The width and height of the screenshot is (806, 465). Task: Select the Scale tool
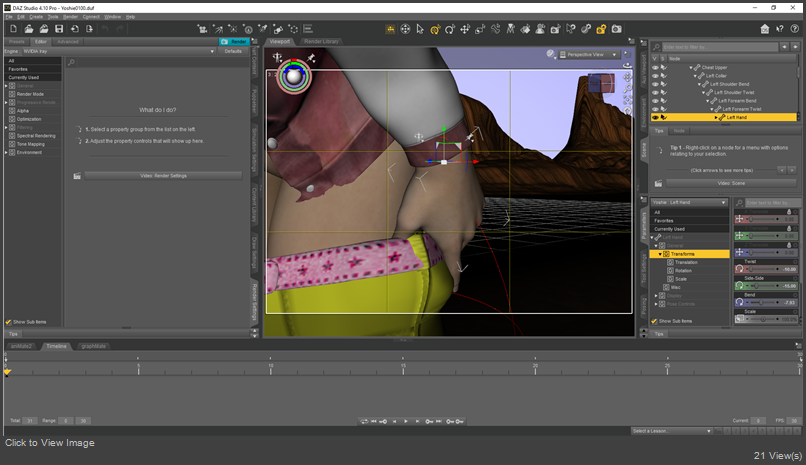click(480, 29)
